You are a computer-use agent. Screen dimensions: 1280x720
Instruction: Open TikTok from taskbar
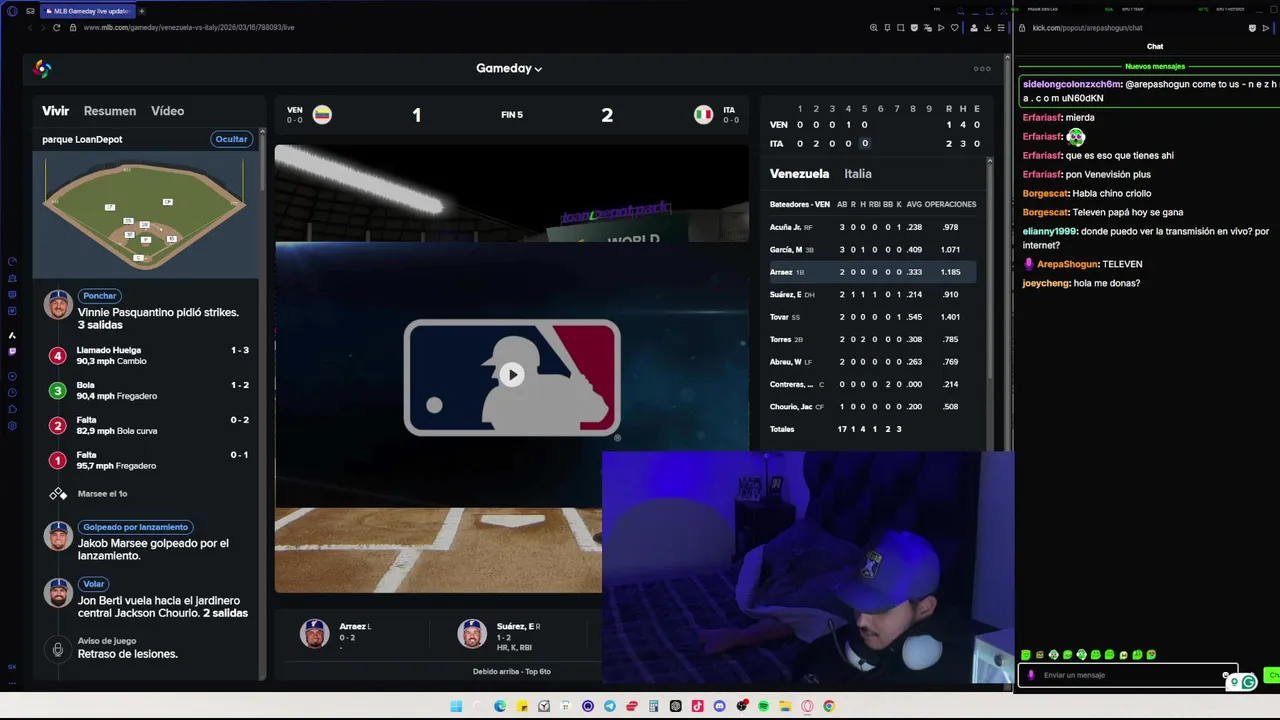tap(697, 706)
